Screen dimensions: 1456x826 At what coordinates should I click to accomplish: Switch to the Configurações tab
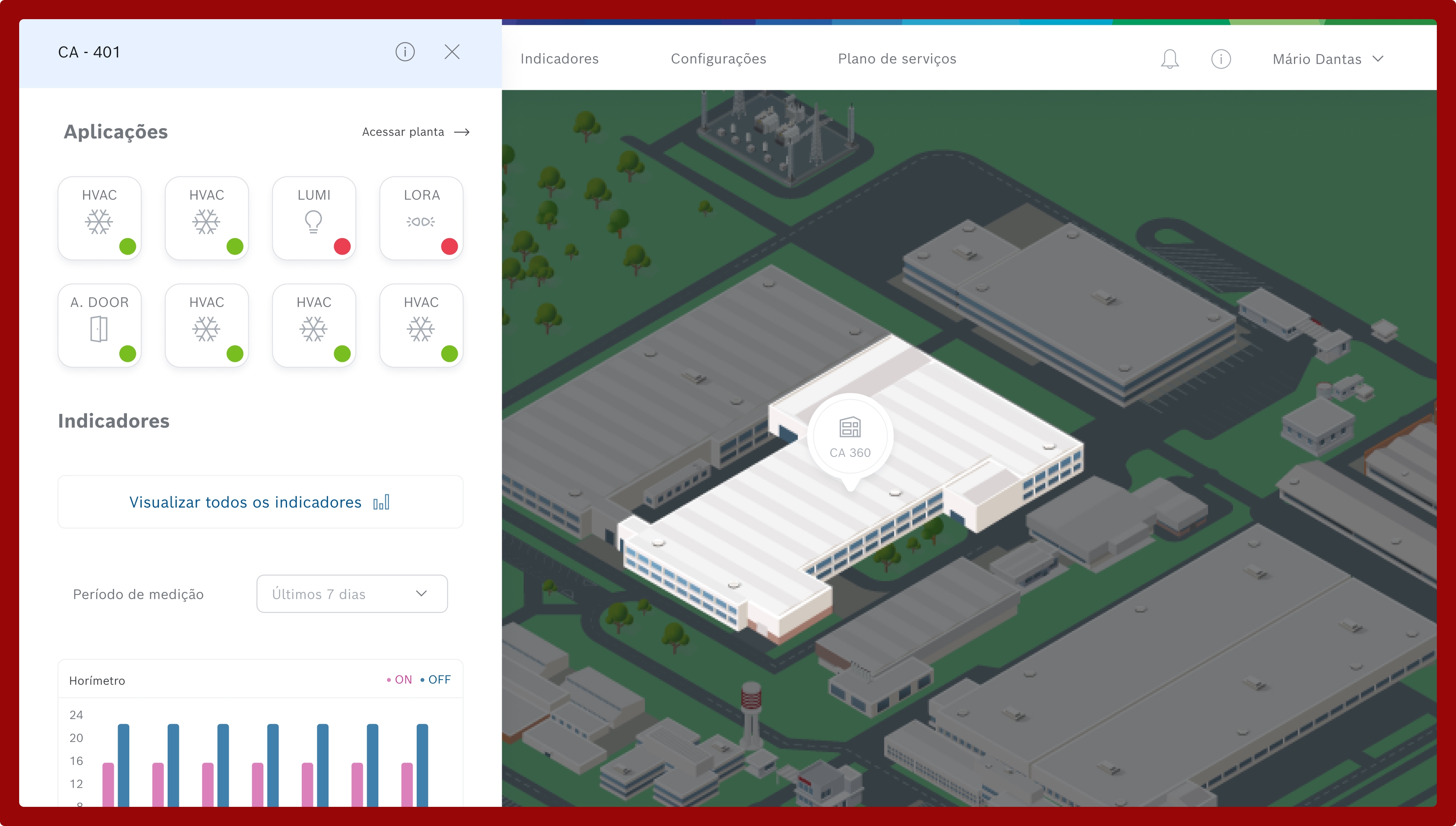coord(718,59)
